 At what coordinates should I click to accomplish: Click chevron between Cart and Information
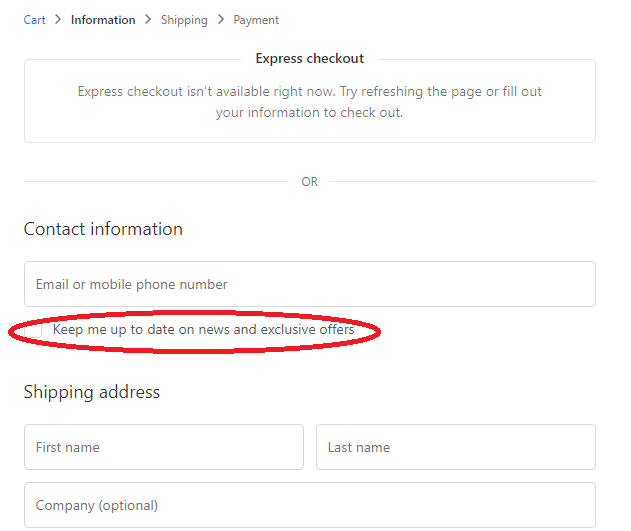coord(58,19)
